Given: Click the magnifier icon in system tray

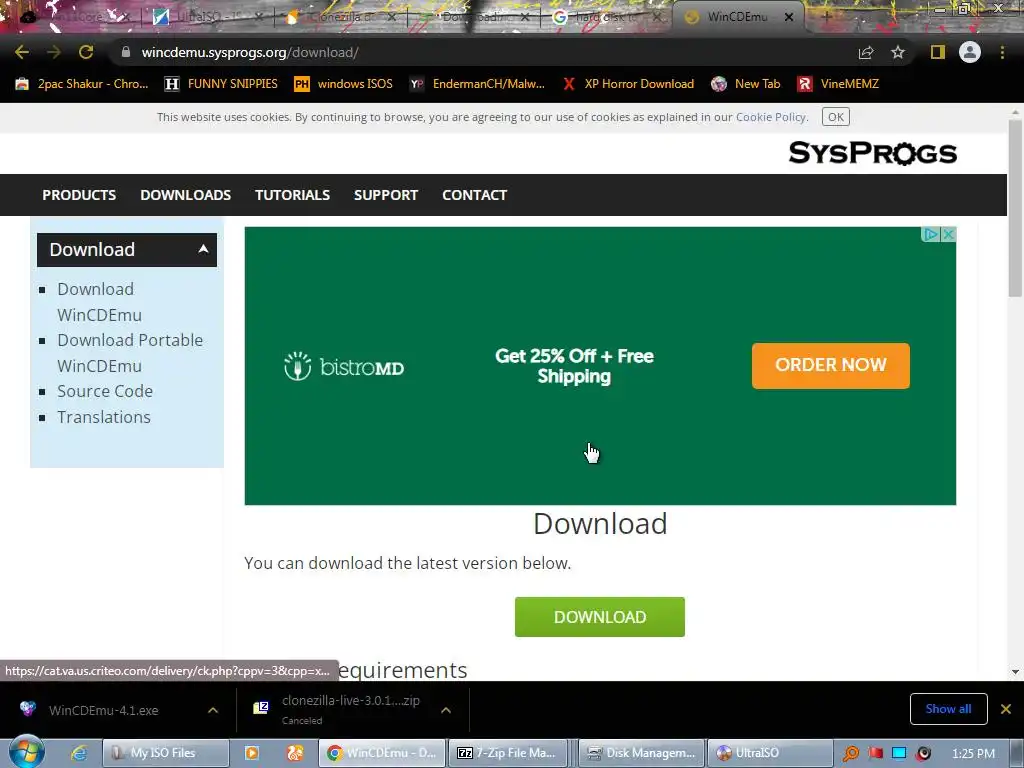Looking at the screenshot, I should (850, 753).
